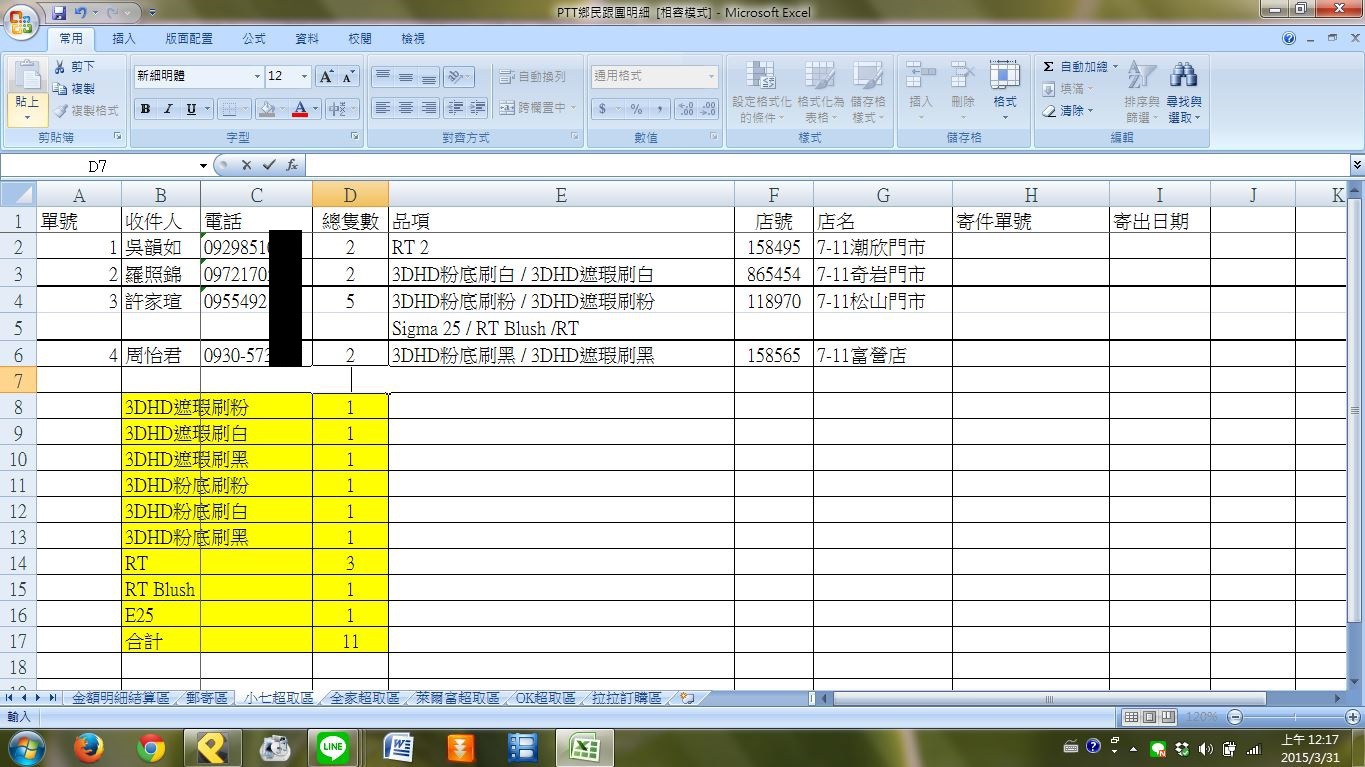1365x767 pixels.
Task: Toggle Underline formatting
Action: [191, 109]
